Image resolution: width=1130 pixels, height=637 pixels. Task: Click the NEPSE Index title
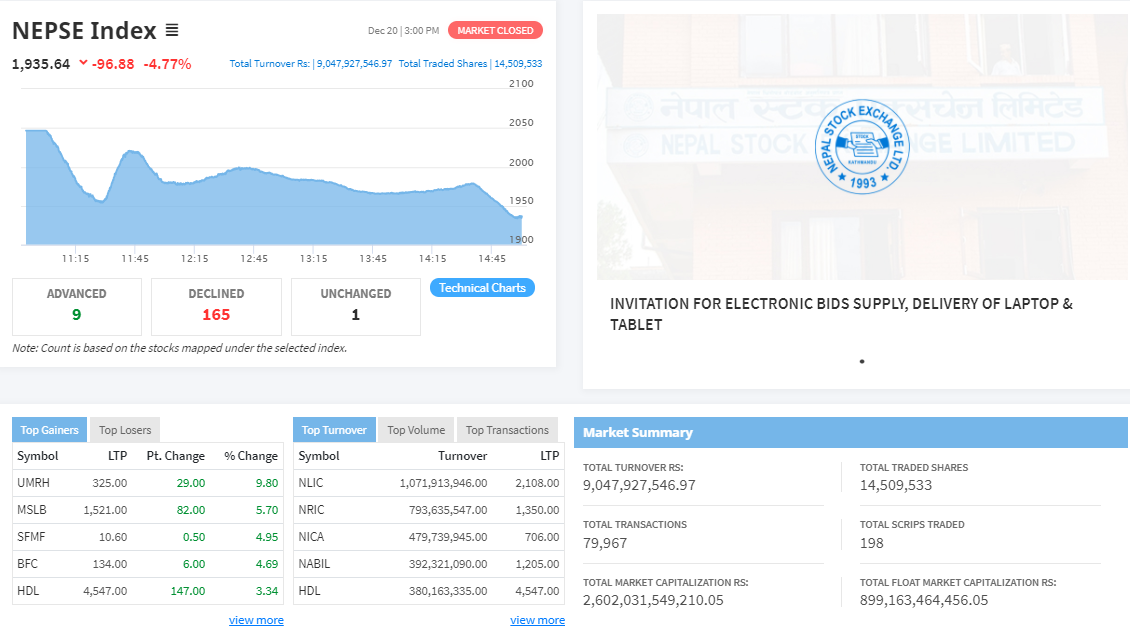point(84,30)
